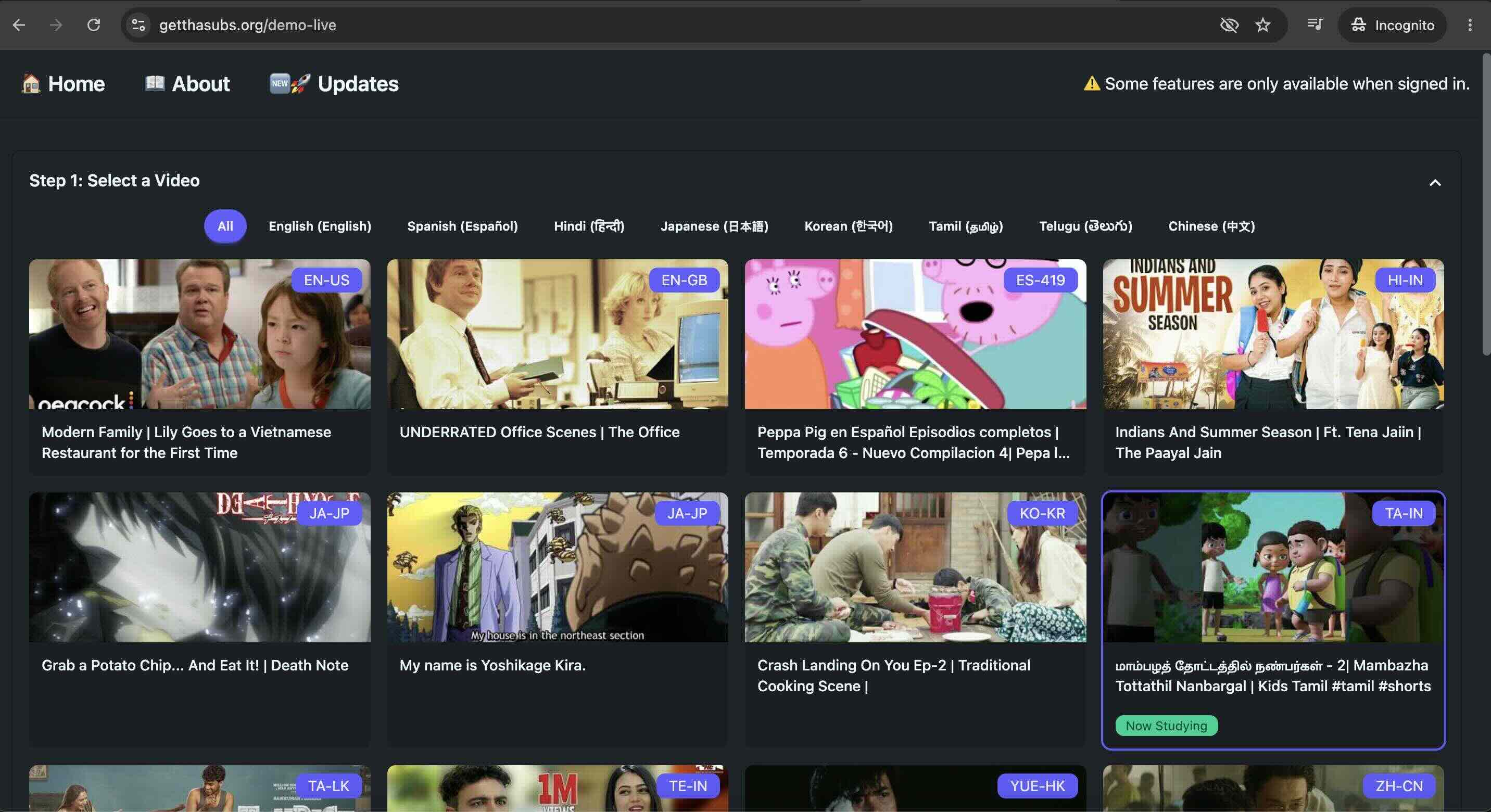Click the Mambazha Tottathil Nanbargal title text
The height and width of the screenshot is (812, 1491).
coord(1273,676)
